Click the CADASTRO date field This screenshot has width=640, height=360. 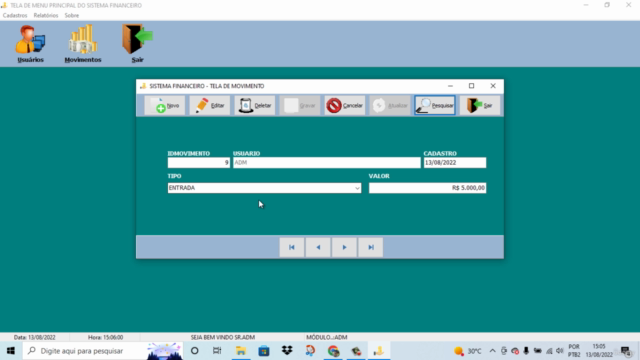tap(455, 162)
